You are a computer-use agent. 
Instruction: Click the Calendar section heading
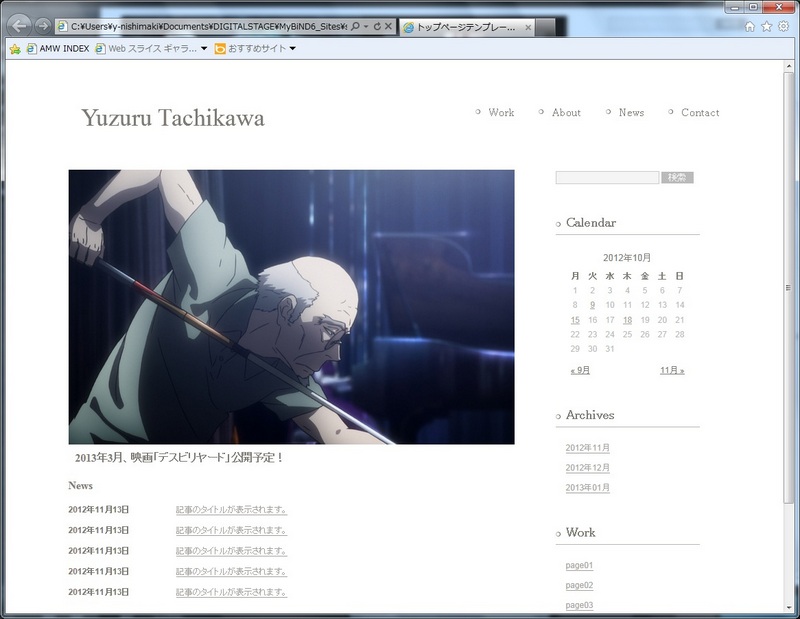(591, 222)
